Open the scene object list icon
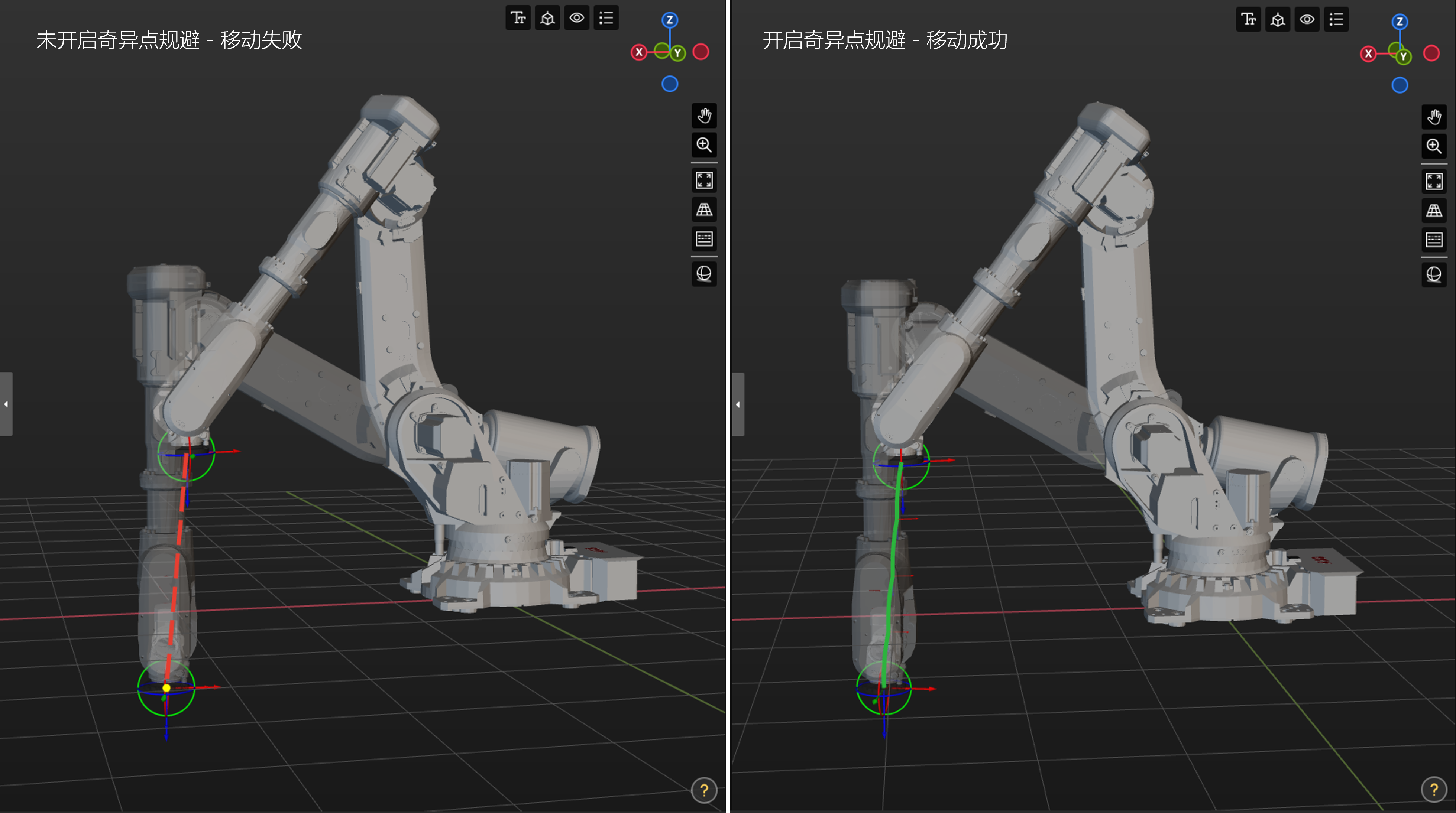Screen dimensions: 1456x813 coord(605,17)
